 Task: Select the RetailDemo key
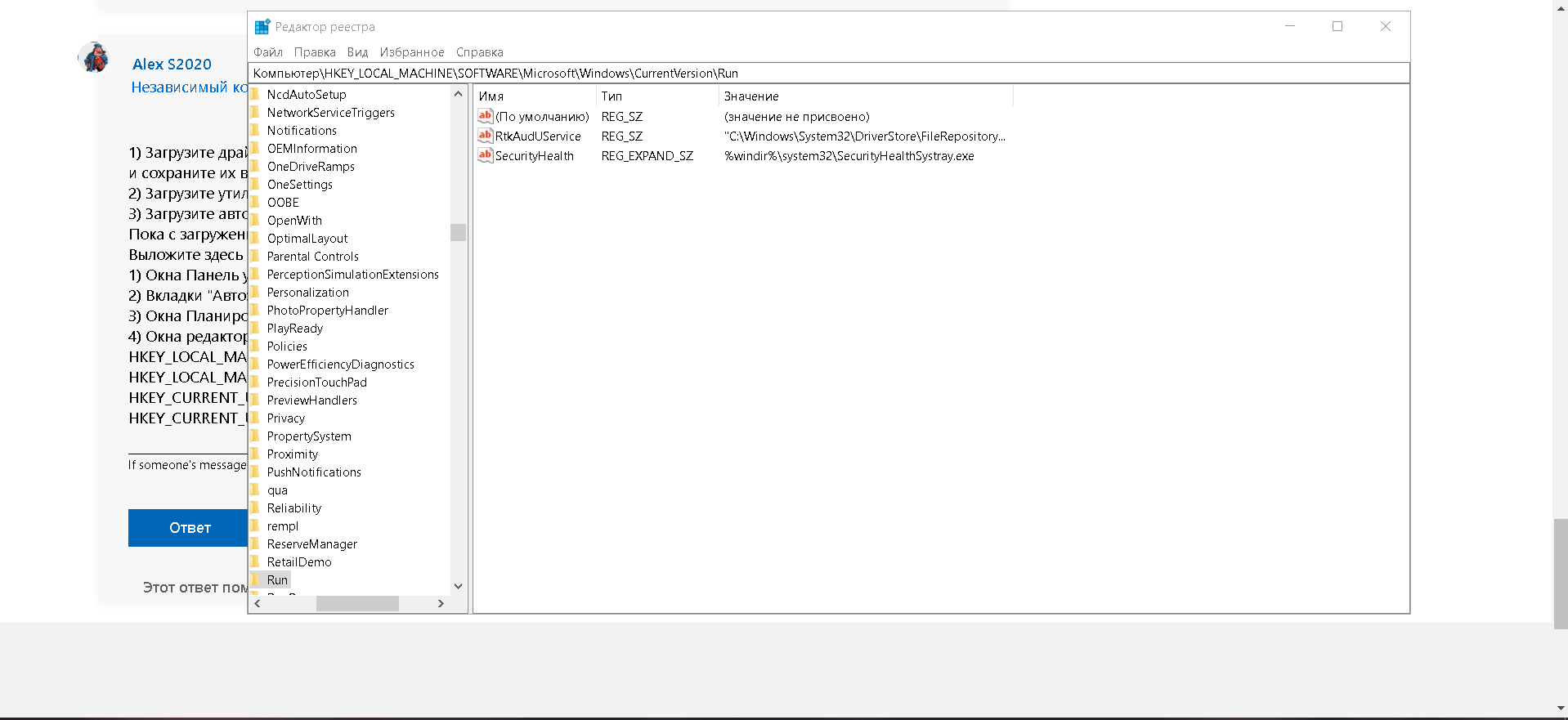click(x=299, y=562)
